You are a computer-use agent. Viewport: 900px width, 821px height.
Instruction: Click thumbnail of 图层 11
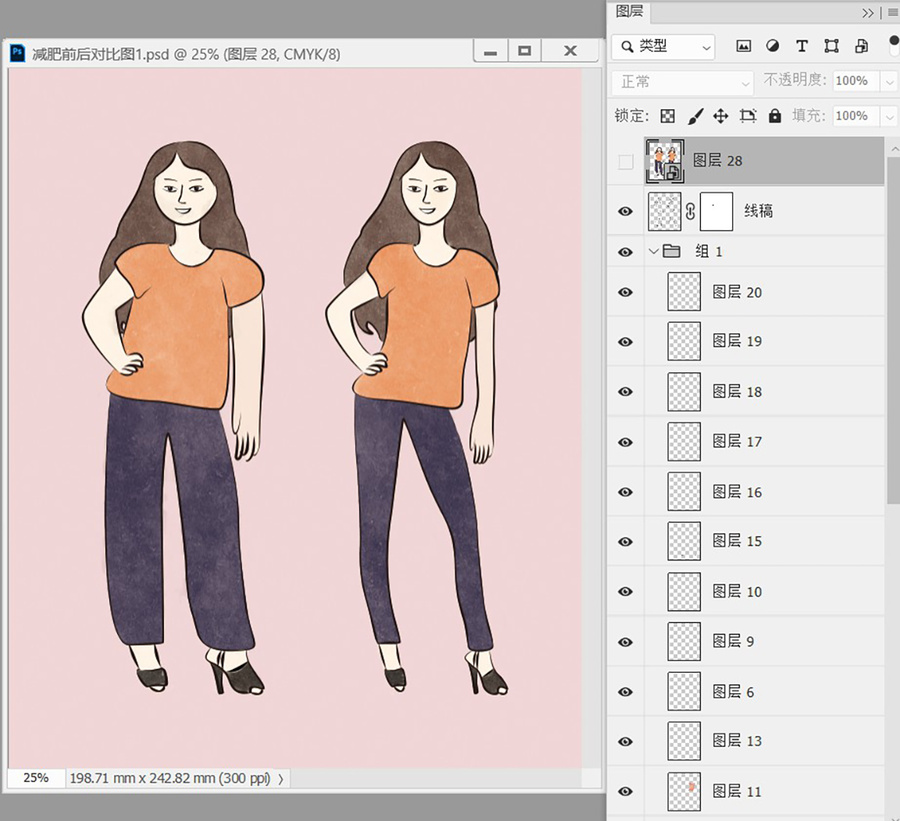click(x=684, y=792)
